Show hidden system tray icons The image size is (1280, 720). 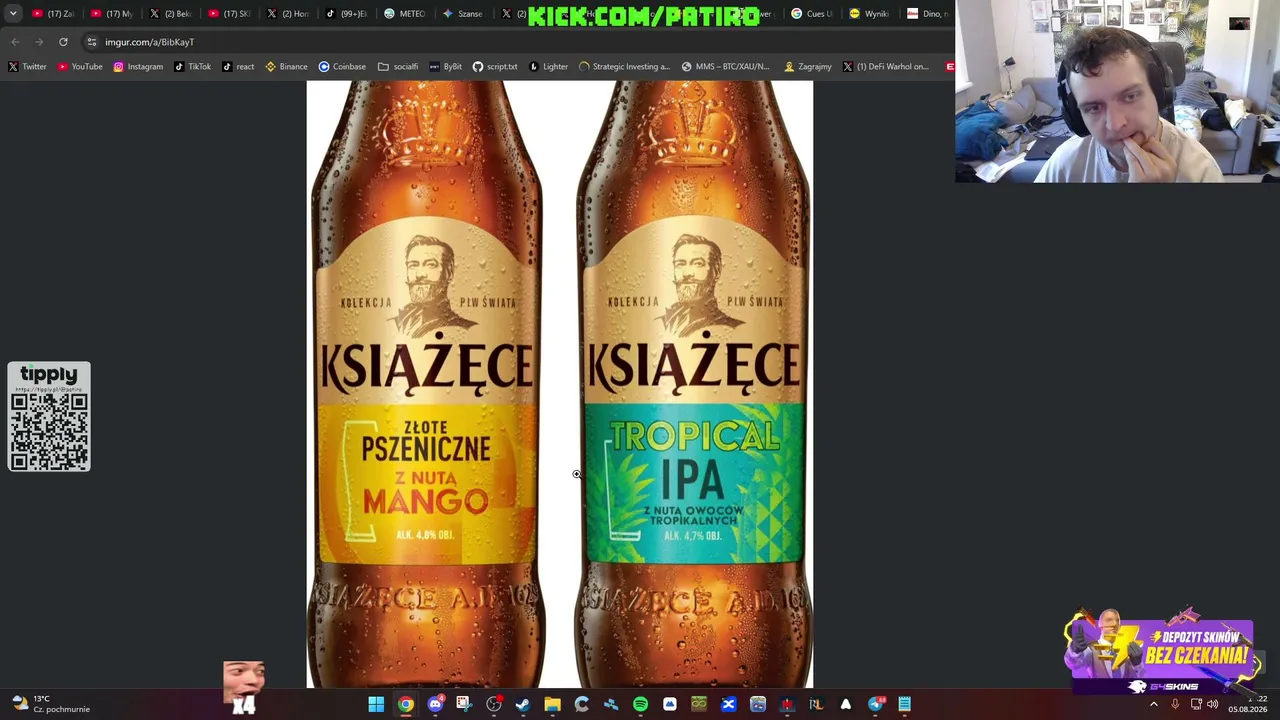pyautogui.click(x=1153, y=705)
